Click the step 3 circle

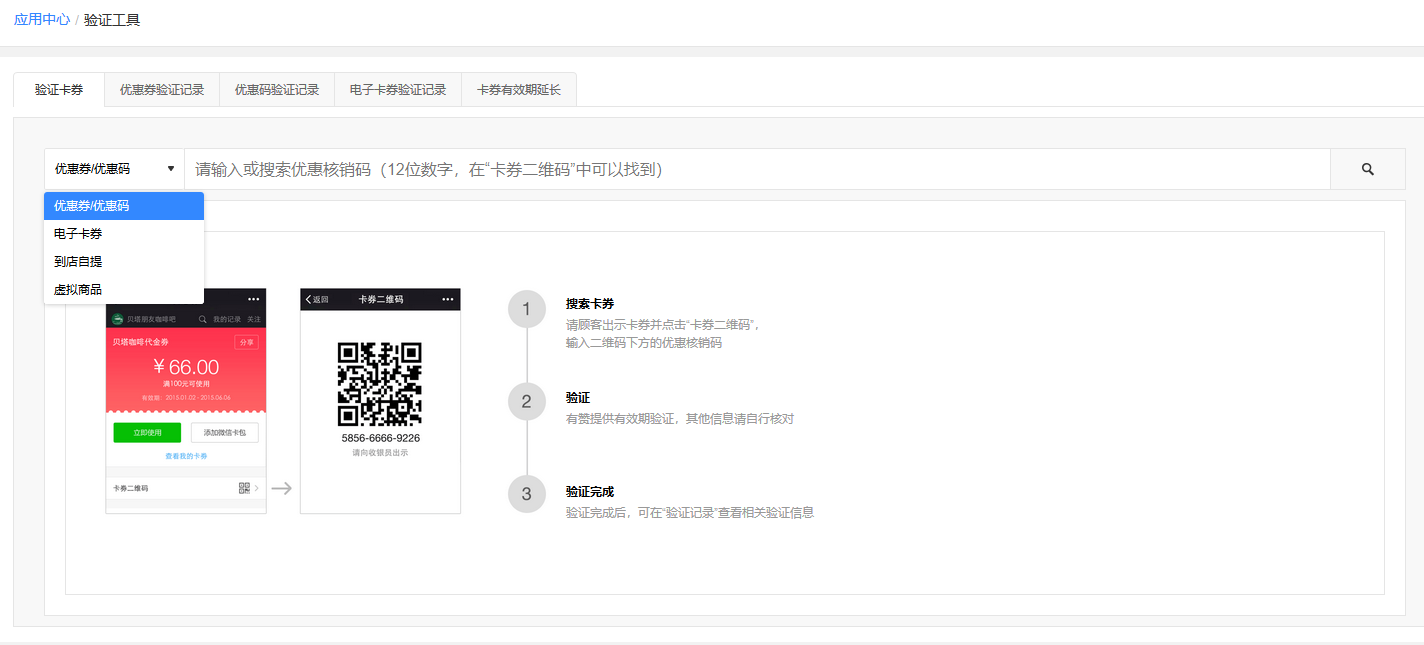[x=526, y=494]
